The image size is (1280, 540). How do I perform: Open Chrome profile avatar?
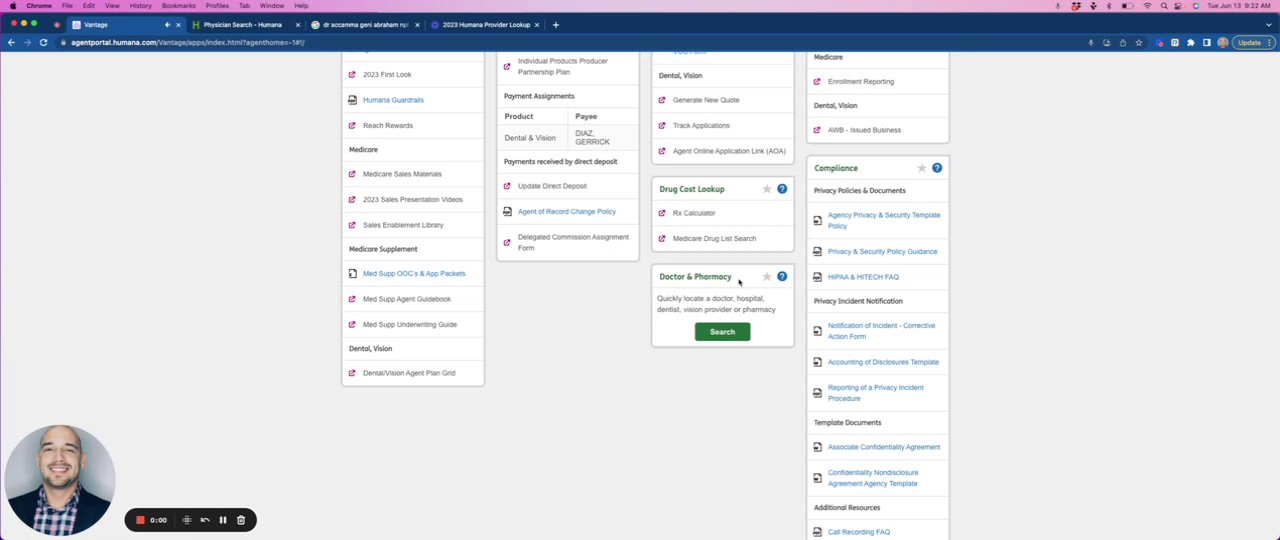pos(1222,42)
